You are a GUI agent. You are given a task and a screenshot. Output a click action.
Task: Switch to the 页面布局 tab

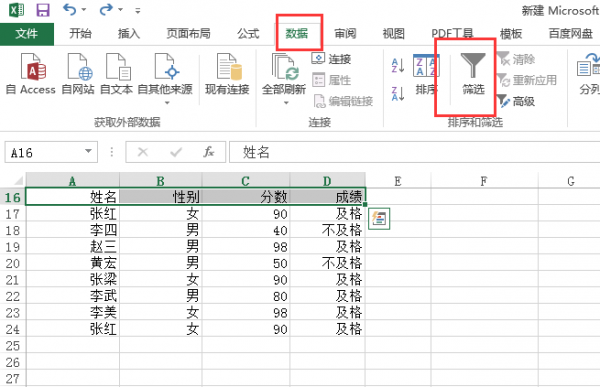[188, 34]
